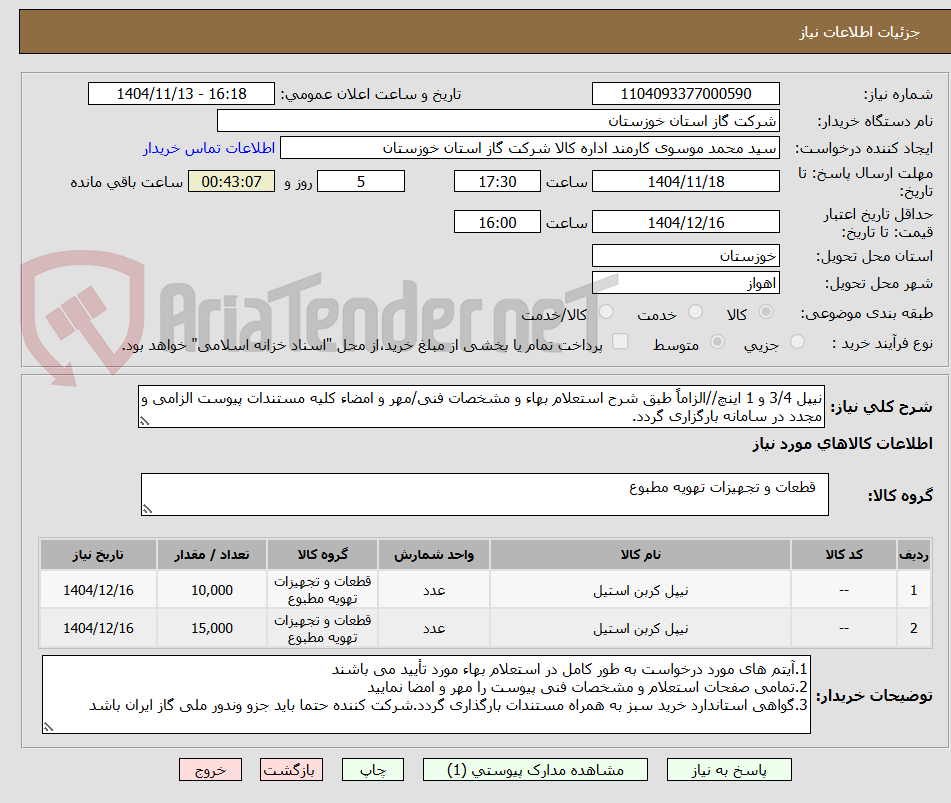The image size is (951, 803).
Task: Click price validity time 16:00 field
Action: [497, 222]
